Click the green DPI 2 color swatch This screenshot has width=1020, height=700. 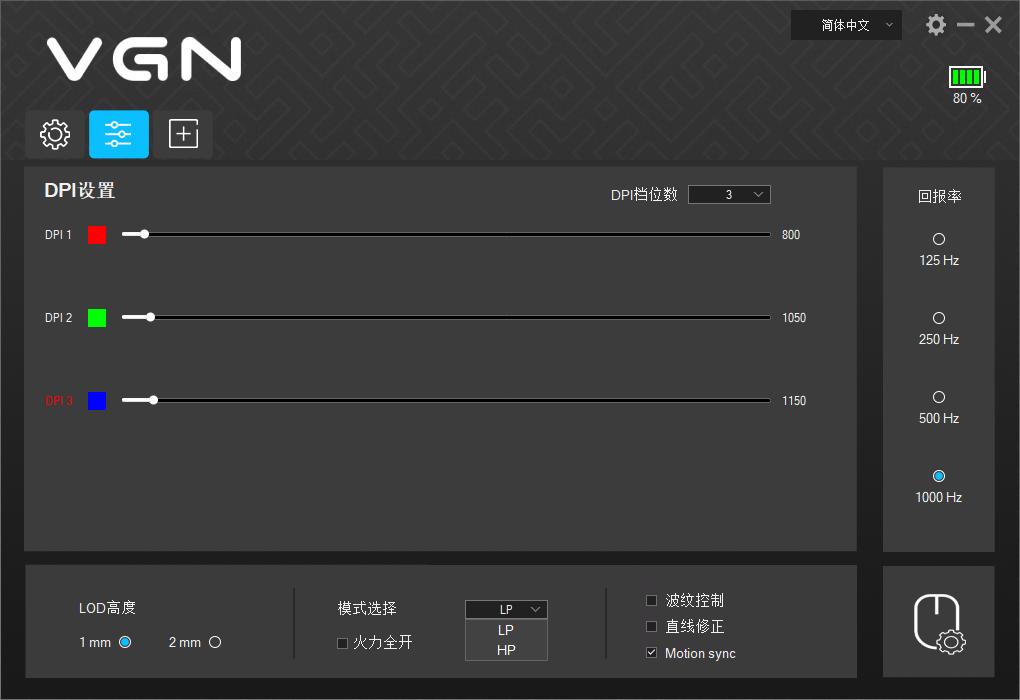pos(97,318)
